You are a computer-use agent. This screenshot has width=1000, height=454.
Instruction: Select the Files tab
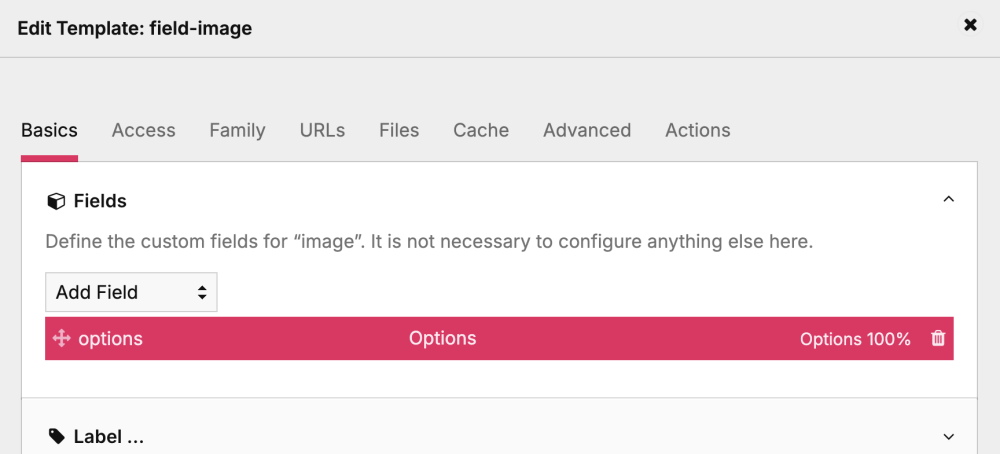pos(399,130)
